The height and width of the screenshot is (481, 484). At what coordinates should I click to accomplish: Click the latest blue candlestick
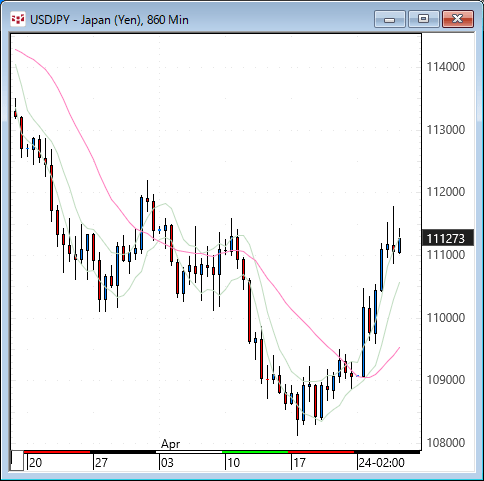[x=399, y=246]
